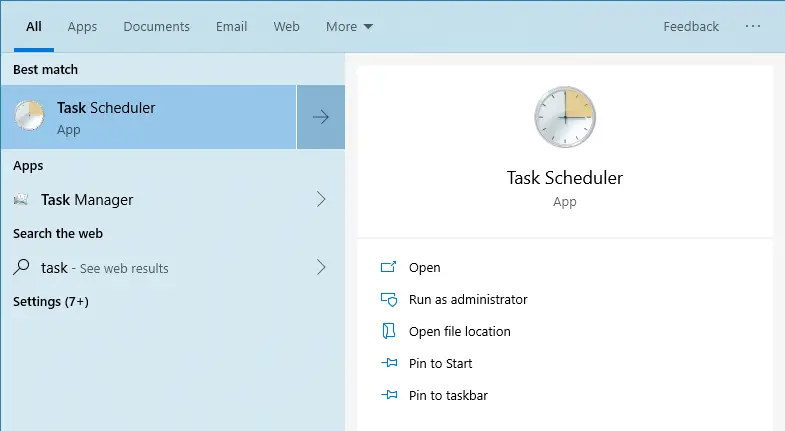Viewport: 785px width, 431px height.
Task: Click the large Task Scheduler clock icon in preview
Action: click(x=564, y=117)
